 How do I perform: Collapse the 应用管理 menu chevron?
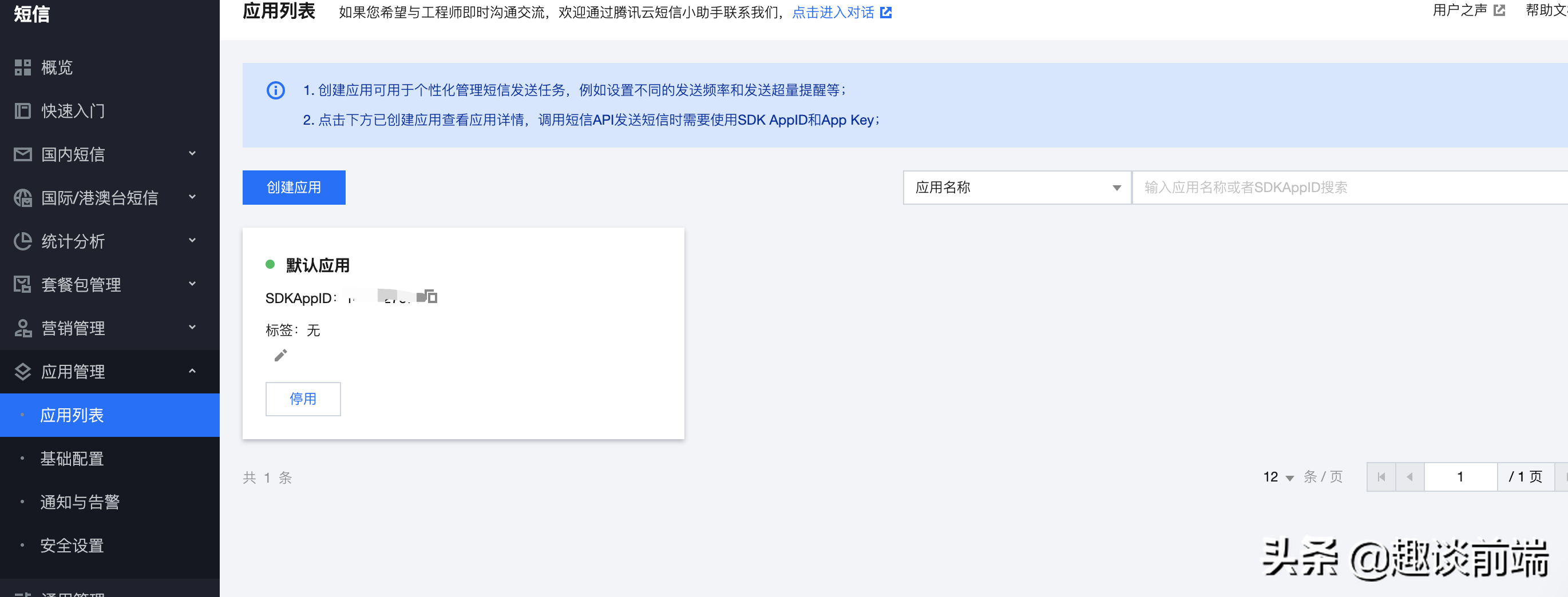[192, 371]
